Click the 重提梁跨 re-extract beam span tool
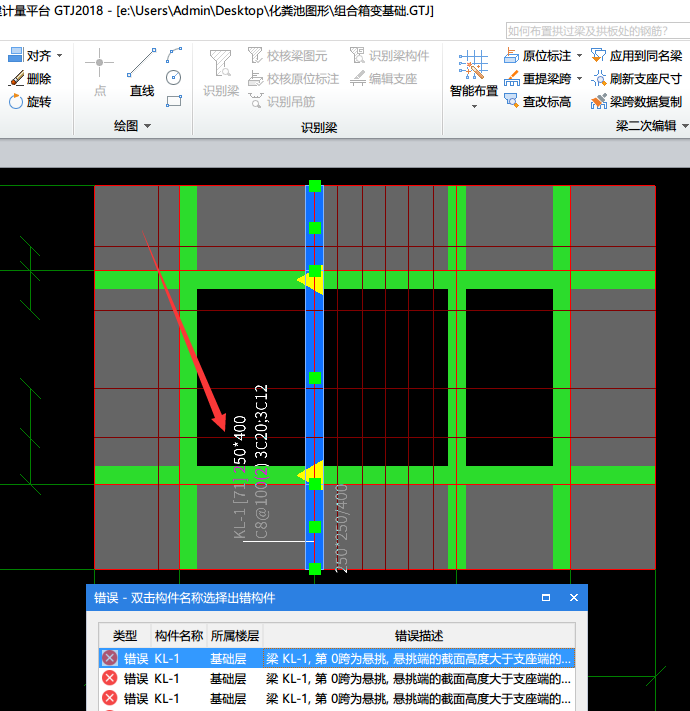Image resolution: width=690 pixels, height=711 pixels. pyautogui.click(x=538, y=79)
